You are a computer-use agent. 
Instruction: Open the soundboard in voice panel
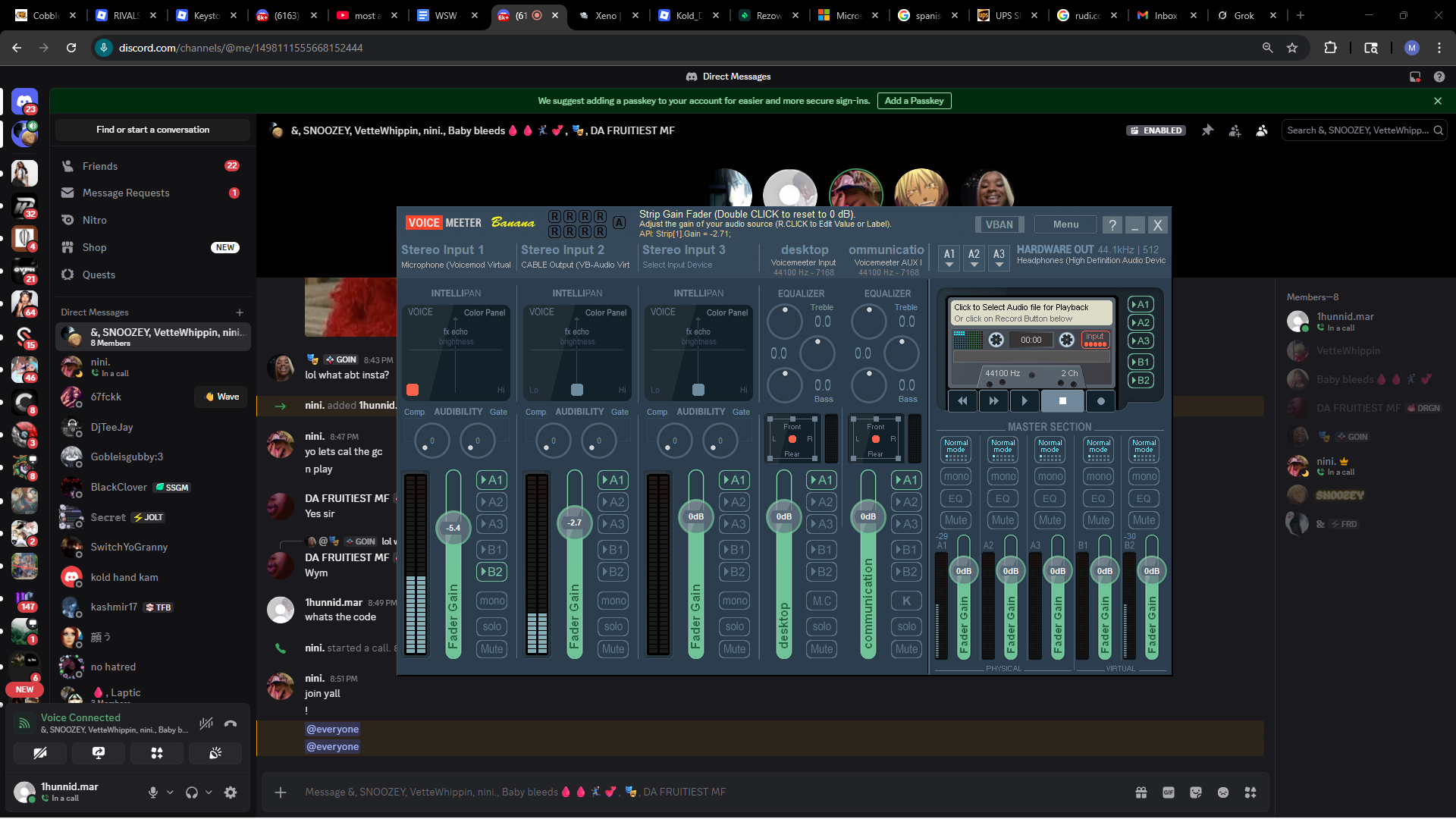coord(215,753)
